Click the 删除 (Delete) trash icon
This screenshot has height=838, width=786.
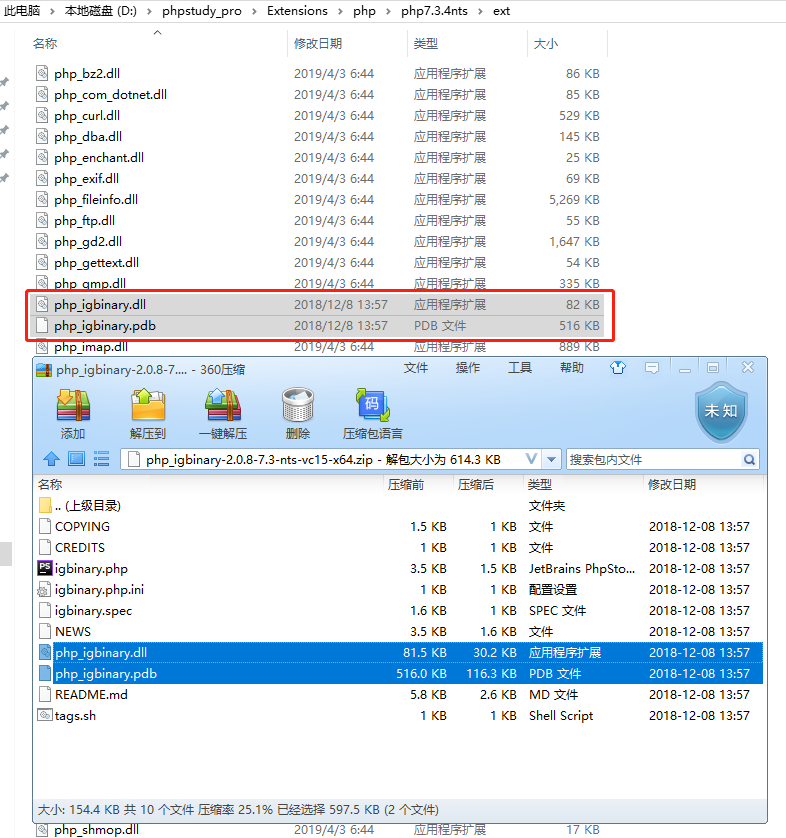tap(298, 405)
